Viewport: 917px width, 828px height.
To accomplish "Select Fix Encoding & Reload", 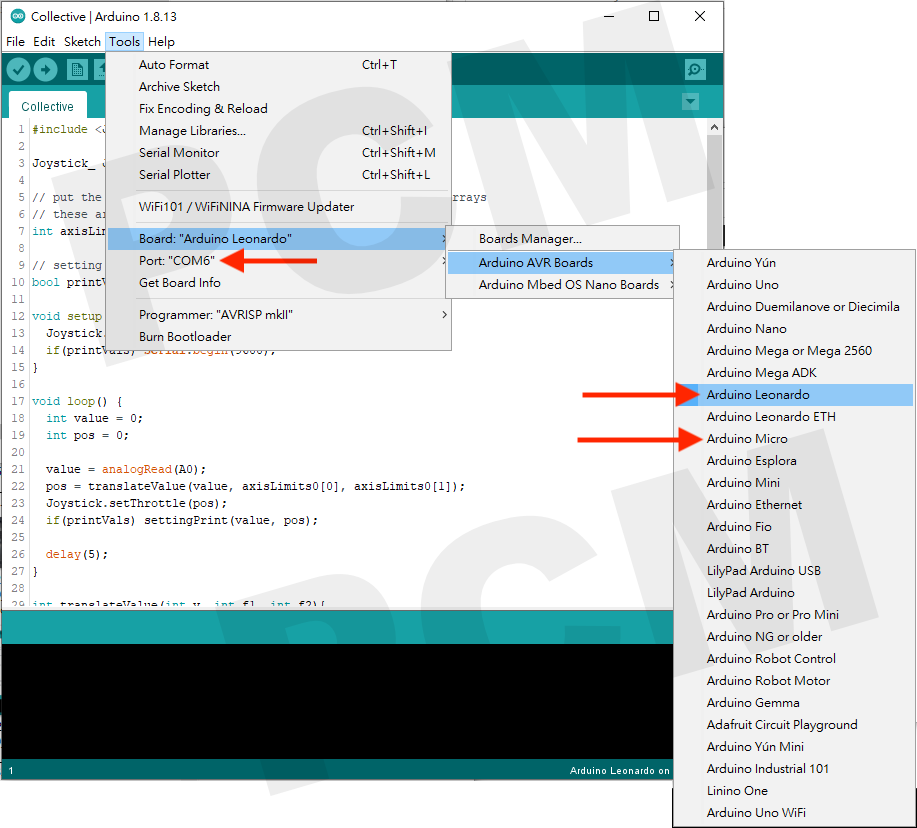I will click(278, 109).
